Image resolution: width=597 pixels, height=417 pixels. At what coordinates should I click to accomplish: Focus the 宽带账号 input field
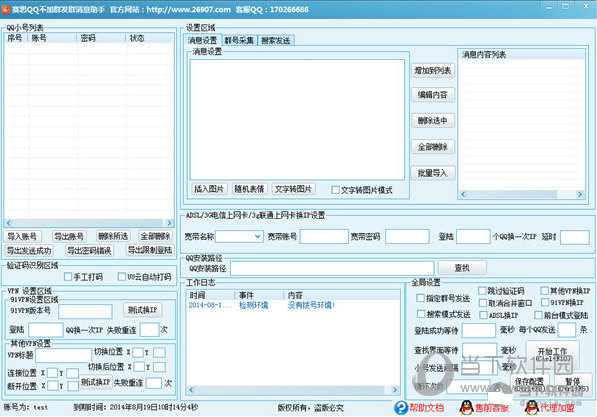coord(324,236)
